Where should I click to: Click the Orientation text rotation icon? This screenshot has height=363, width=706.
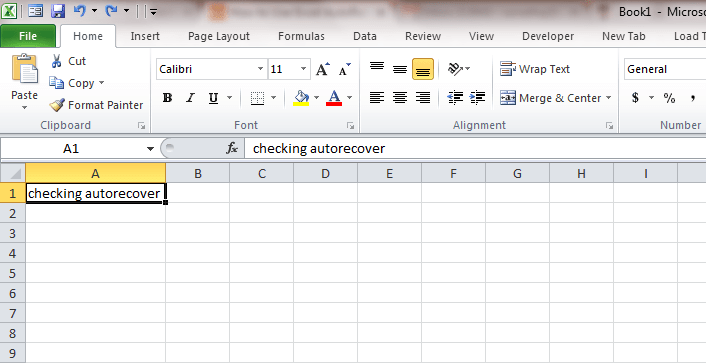[x=455, y=69]
